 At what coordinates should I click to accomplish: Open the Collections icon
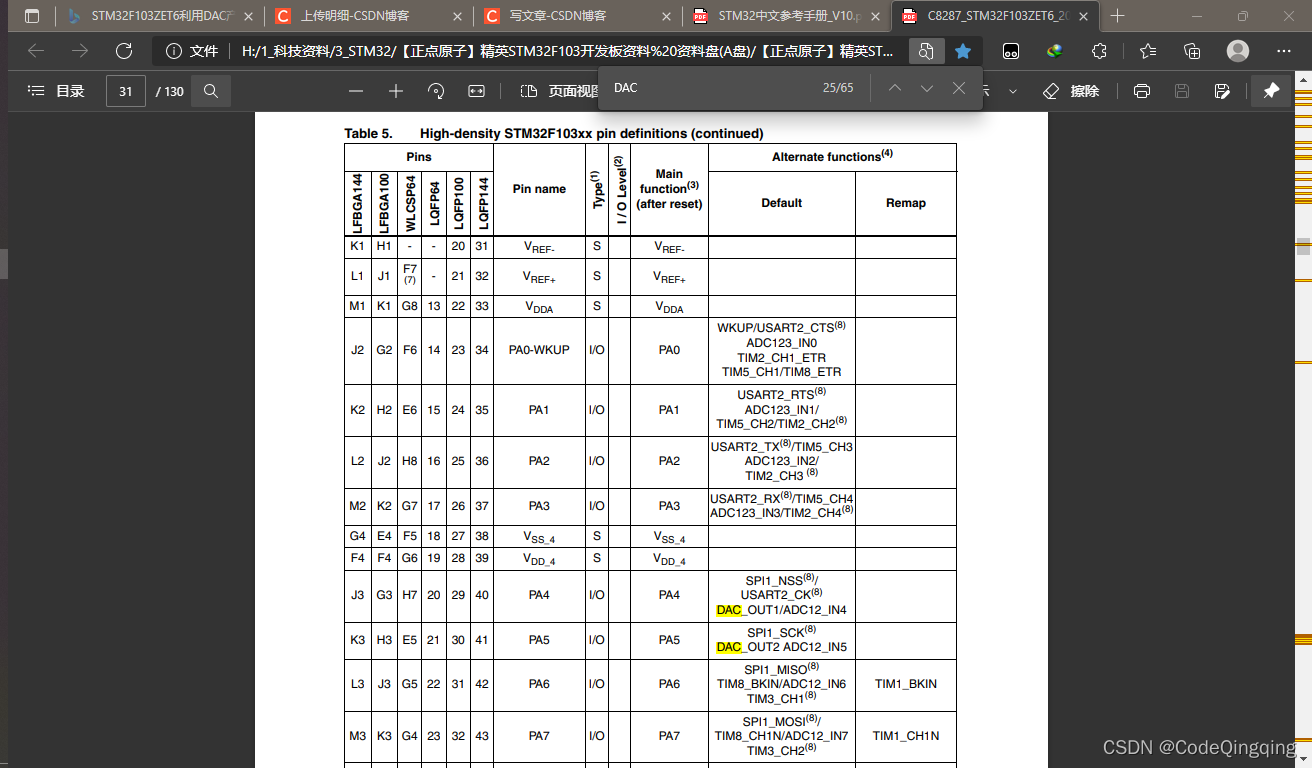click(x=1192, y=51)
